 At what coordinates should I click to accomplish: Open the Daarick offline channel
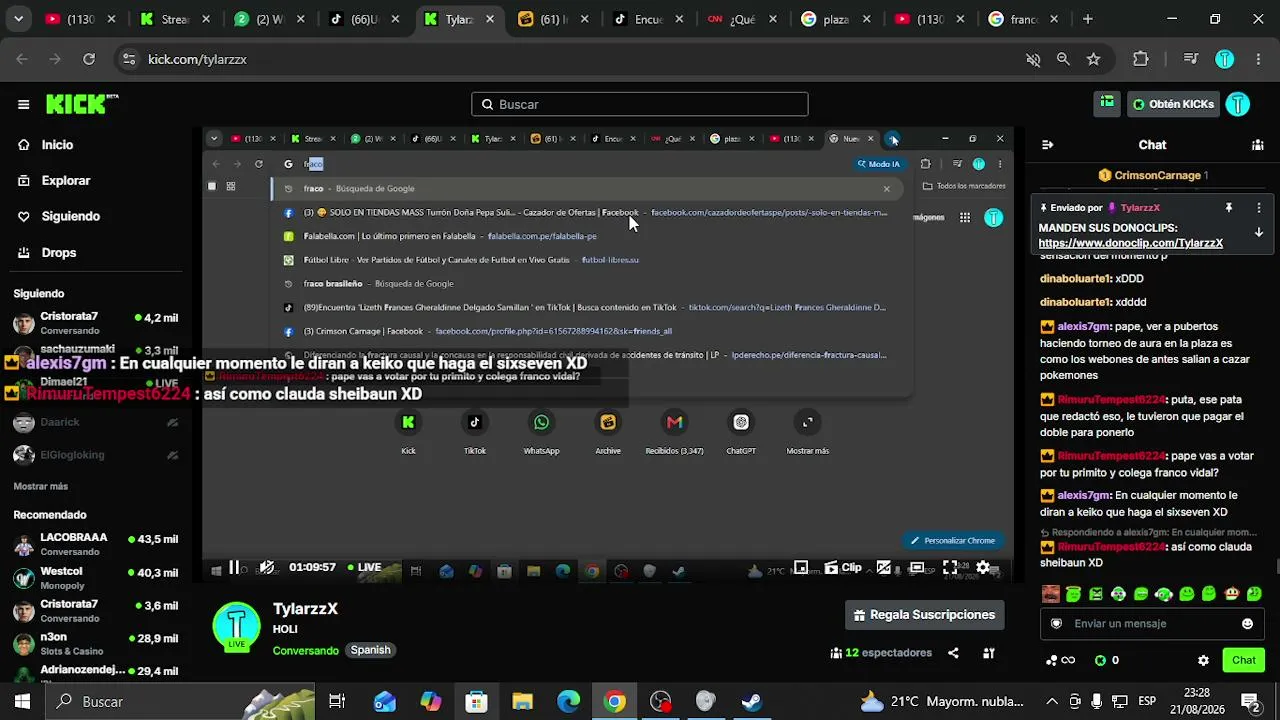click(96, 423)
